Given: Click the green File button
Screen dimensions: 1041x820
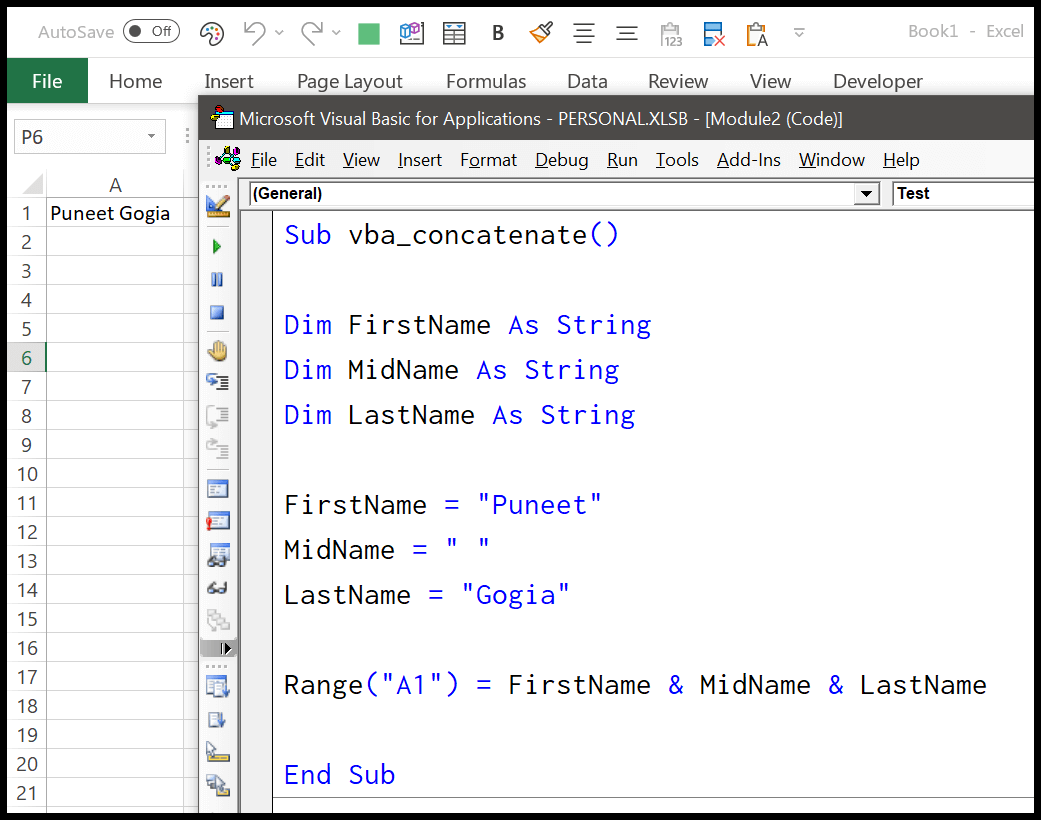Looking at the screenshot, I should pos(47,81).
